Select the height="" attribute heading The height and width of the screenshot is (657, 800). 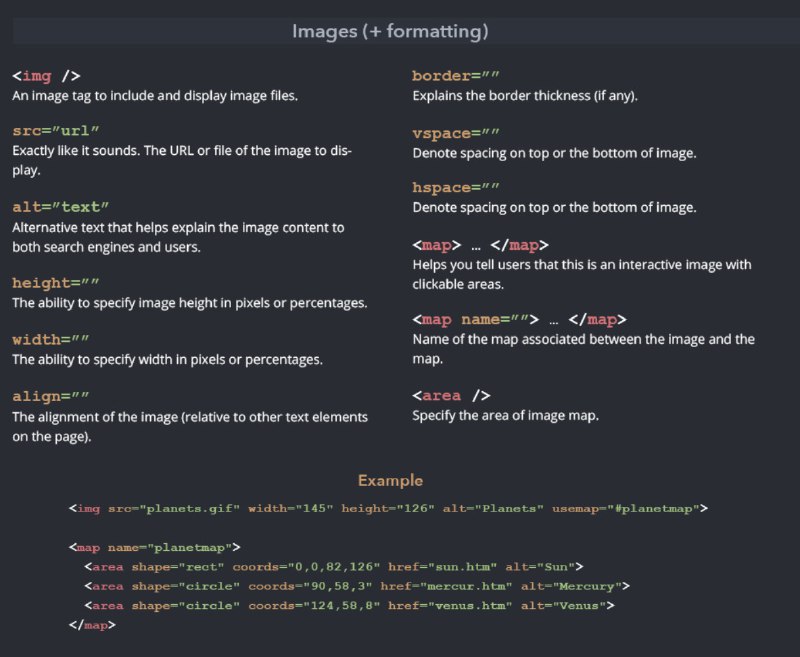56,283
